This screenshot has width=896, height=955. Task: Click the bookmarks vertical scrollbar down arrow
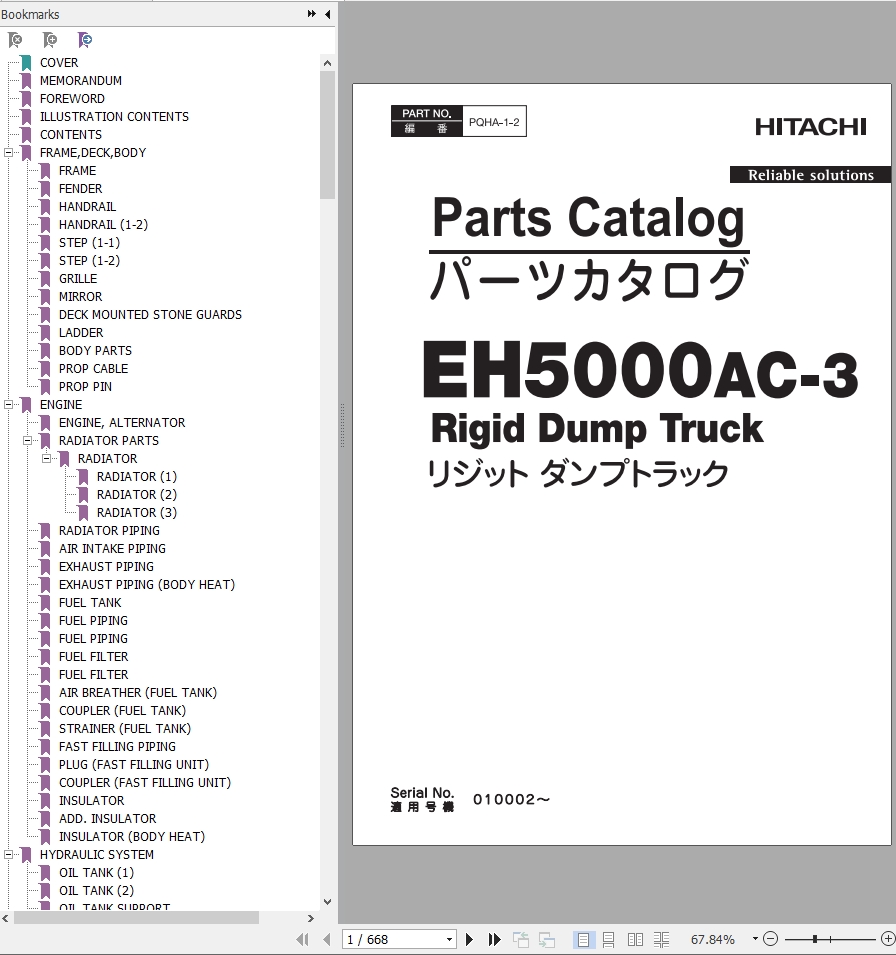(x=328, y=901)
